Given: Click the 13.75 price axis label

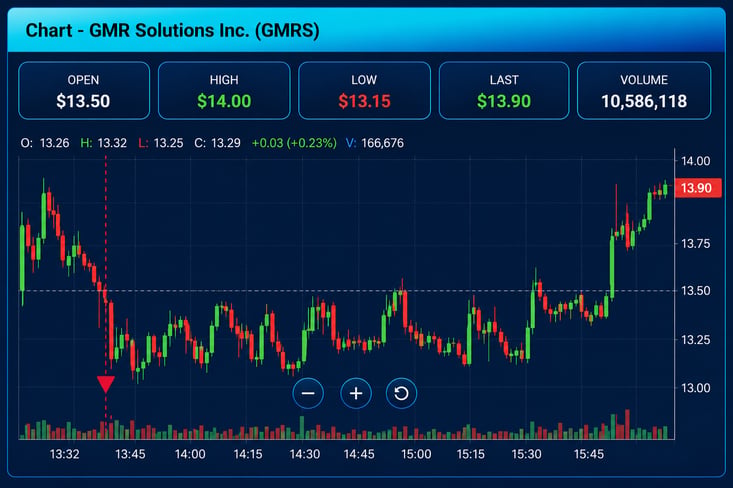Looking at the screenshot, I should (x=695, y=244).
